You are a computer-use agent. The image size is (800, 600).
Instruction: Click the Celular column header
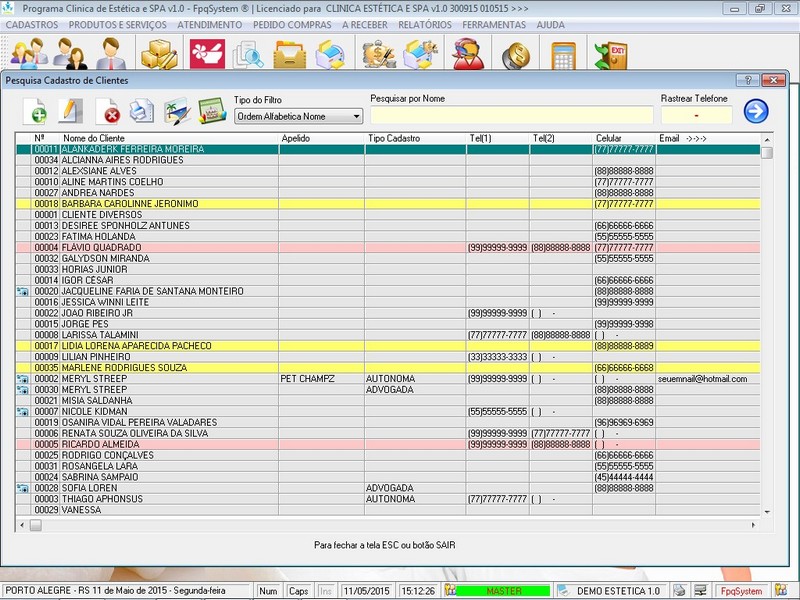click(x=610, y=138)
